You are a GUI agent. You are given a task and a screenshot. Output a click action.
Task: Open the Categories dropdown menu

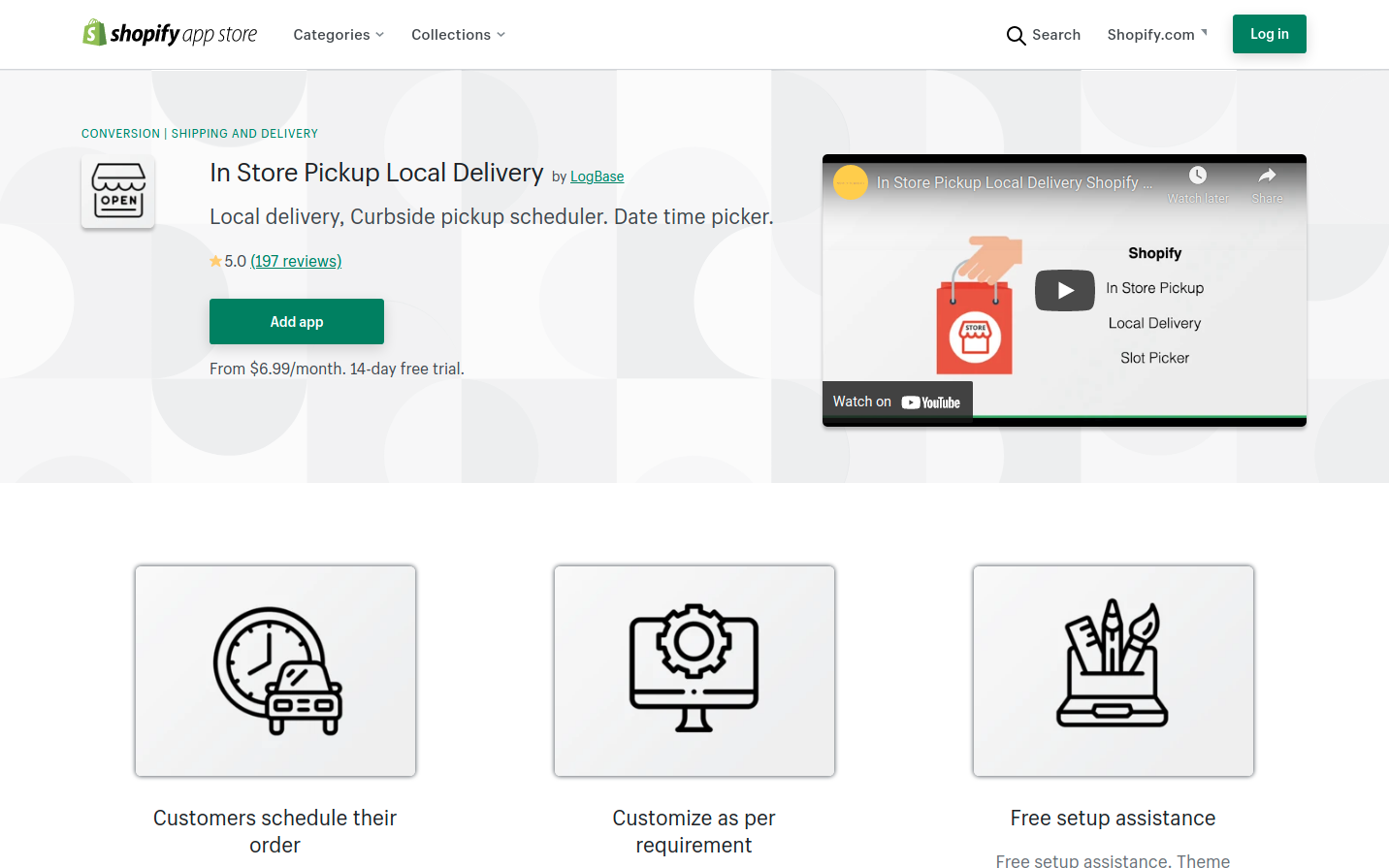point(339,35)
